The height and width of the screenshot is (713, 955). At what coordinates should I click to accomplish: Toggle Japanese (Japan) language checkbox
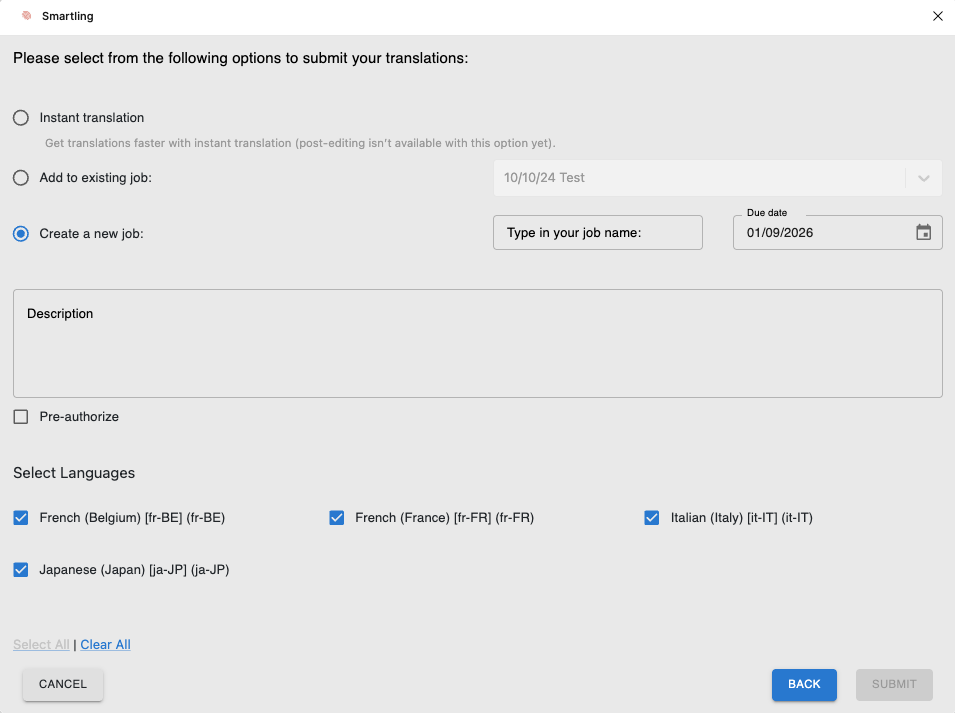21,570
